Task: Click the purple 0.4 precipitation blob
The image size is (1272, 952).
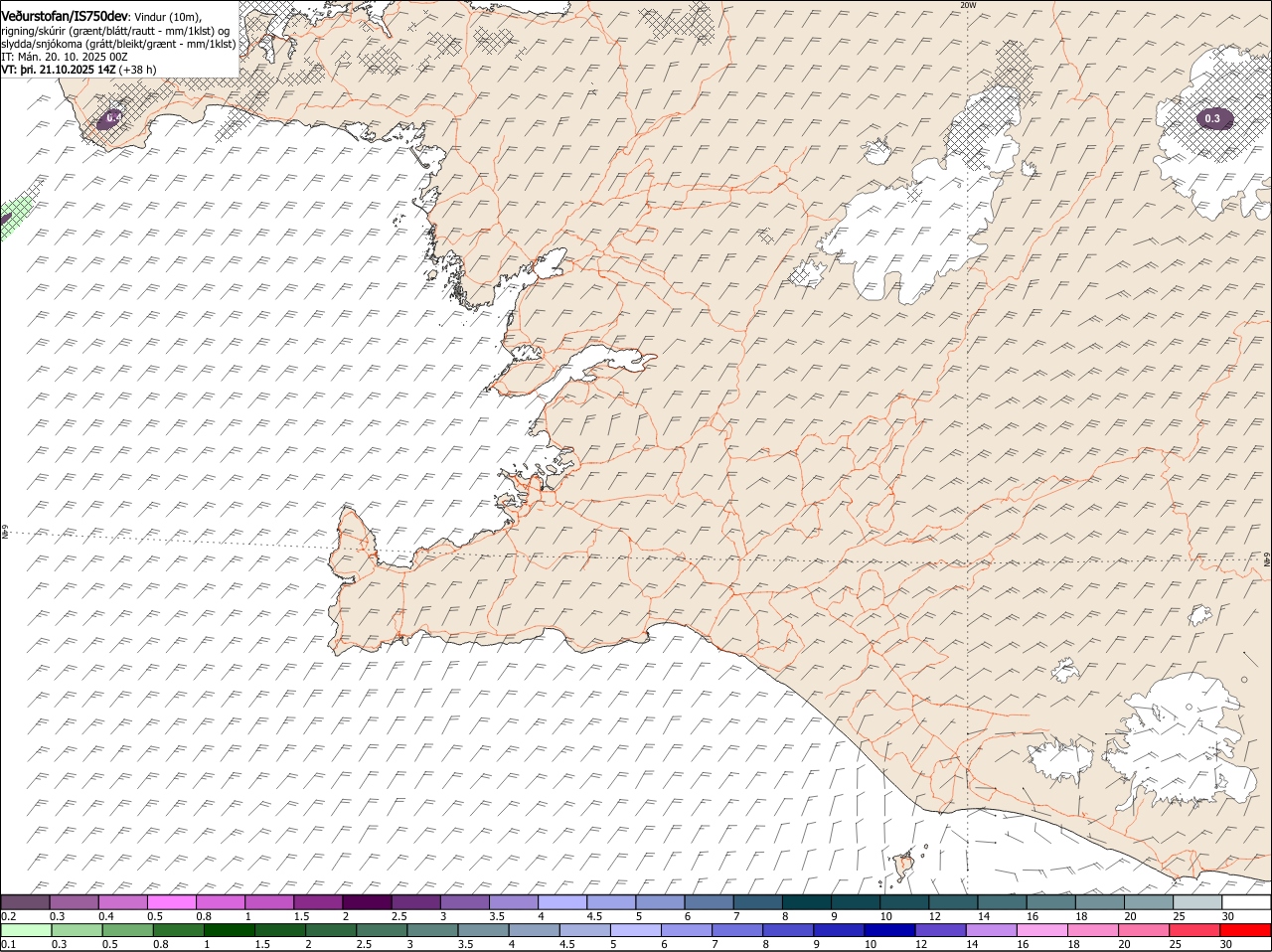Action: pos(110,120)
